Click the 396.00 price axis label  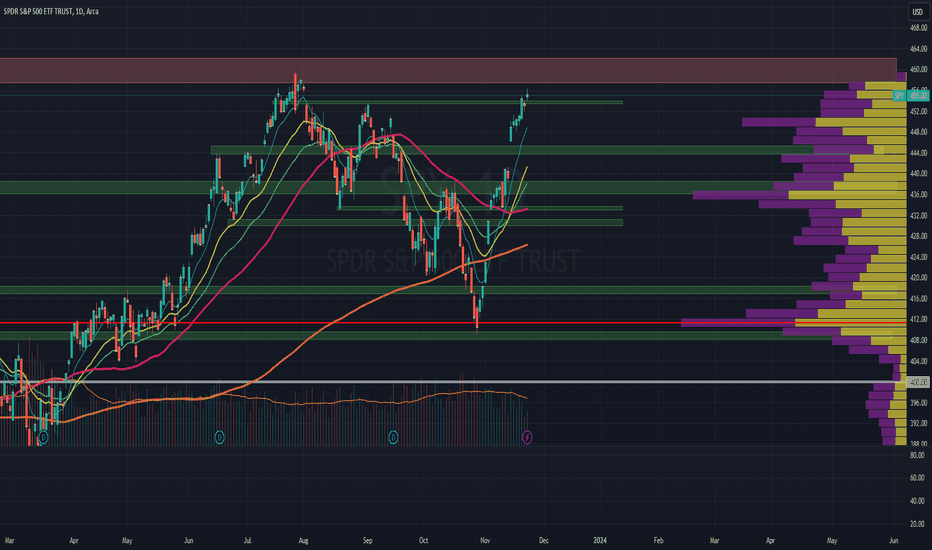(x=918, y=403)
